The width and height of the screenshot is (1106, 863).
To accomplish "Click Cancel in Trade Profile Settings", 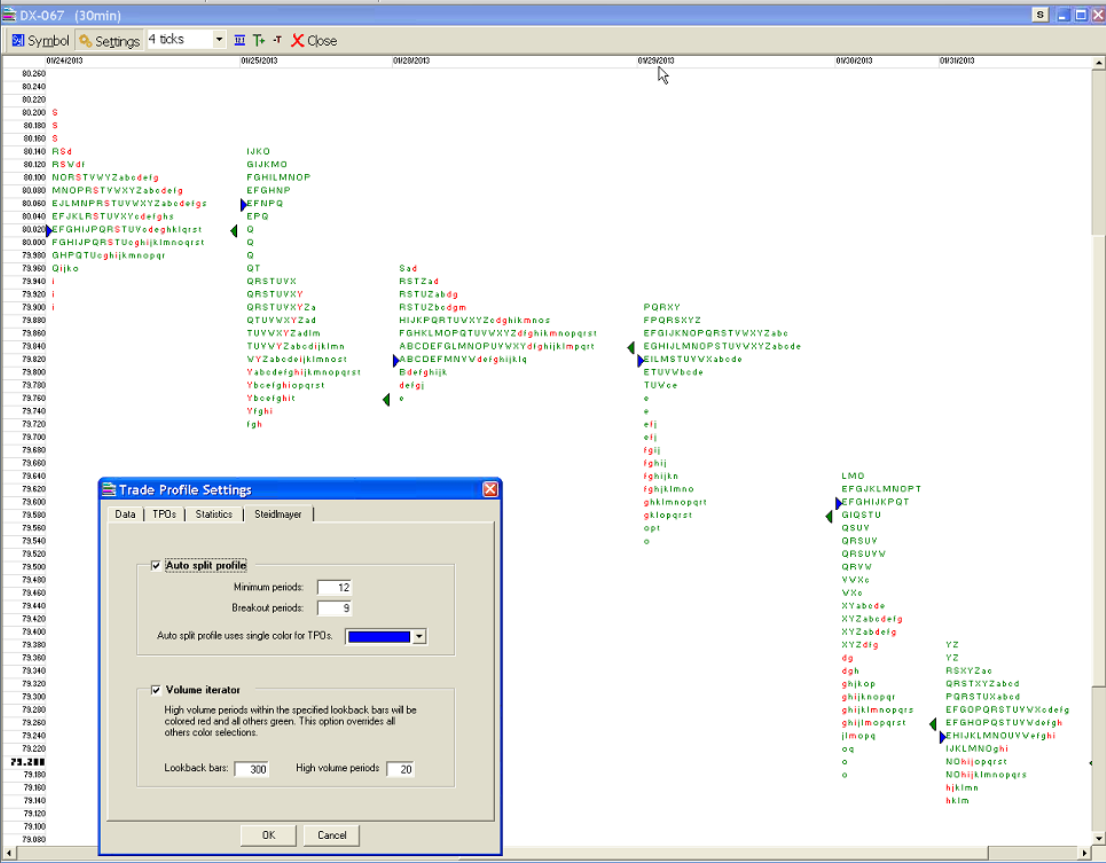I will point(332,835).
